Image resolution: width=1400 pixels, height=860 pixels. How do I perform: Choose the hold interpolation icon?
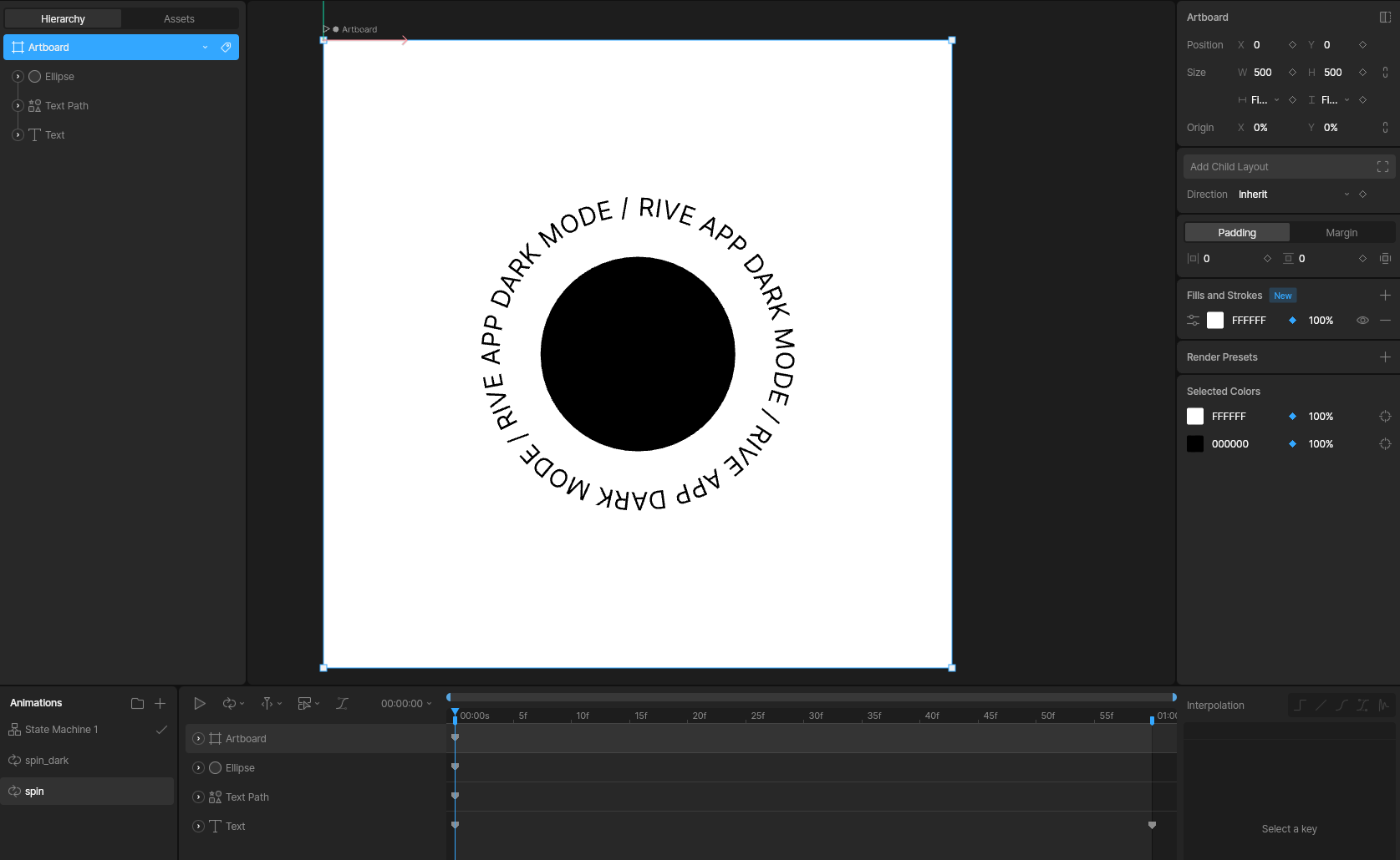pyautogui.click(x=1299, y=705)
